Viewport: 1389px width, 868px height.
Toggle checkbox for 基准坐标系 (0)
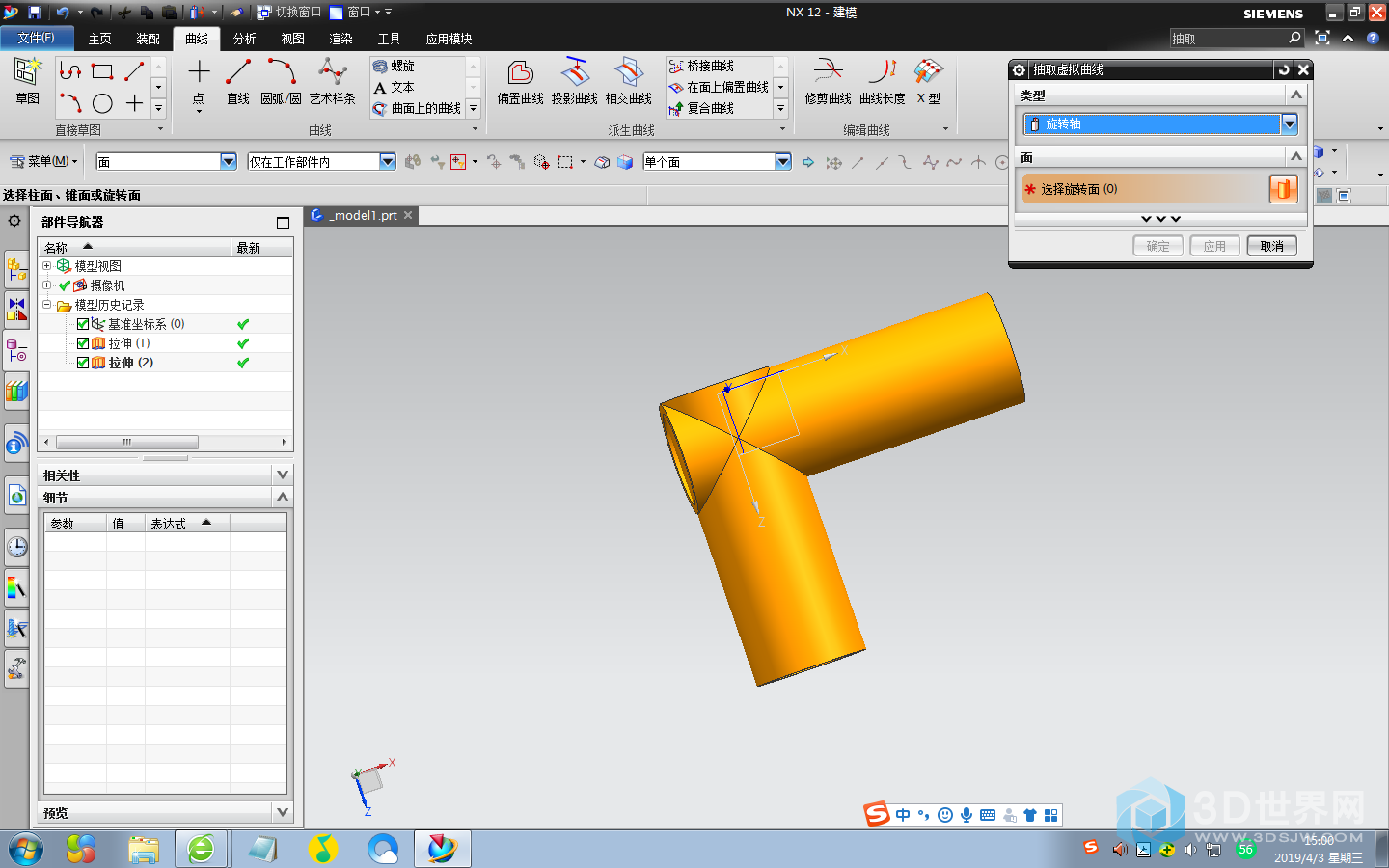(83, 324)
